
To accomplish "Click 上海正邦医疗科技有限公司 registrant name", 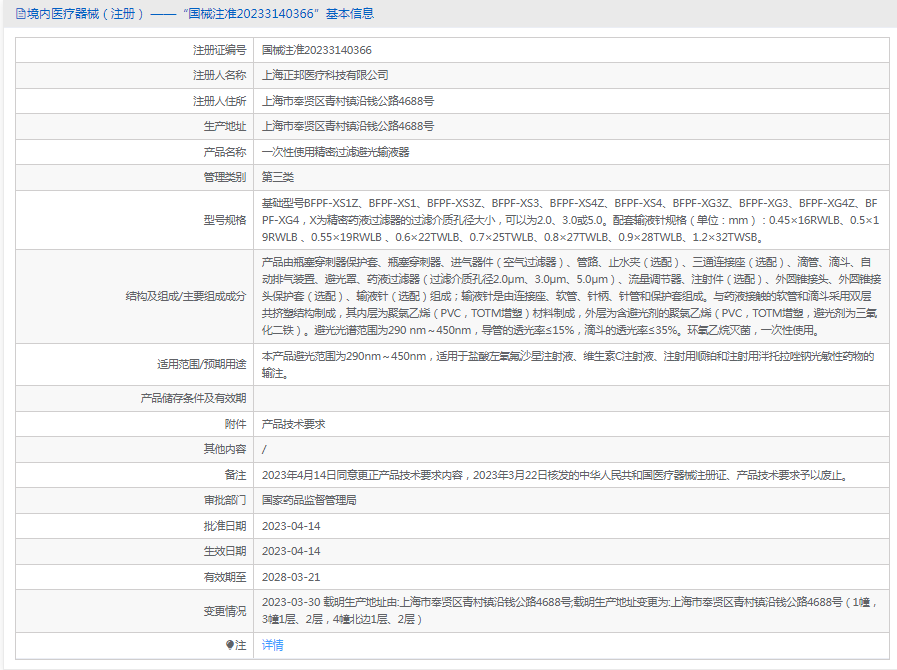I will point(325,76).
